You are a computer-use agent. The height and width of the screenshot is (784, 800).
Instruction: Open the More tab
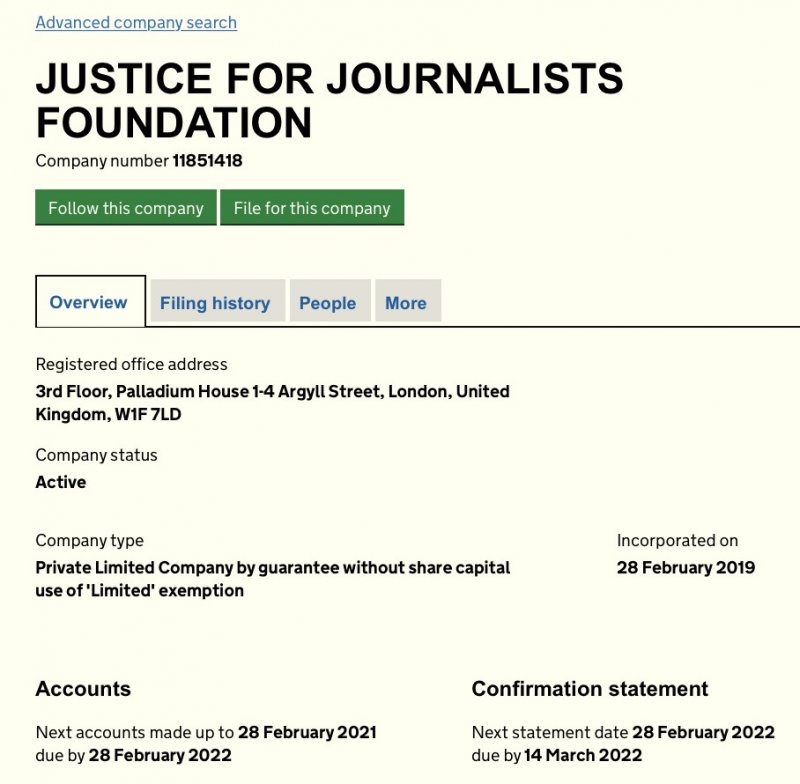pos(406,302)
